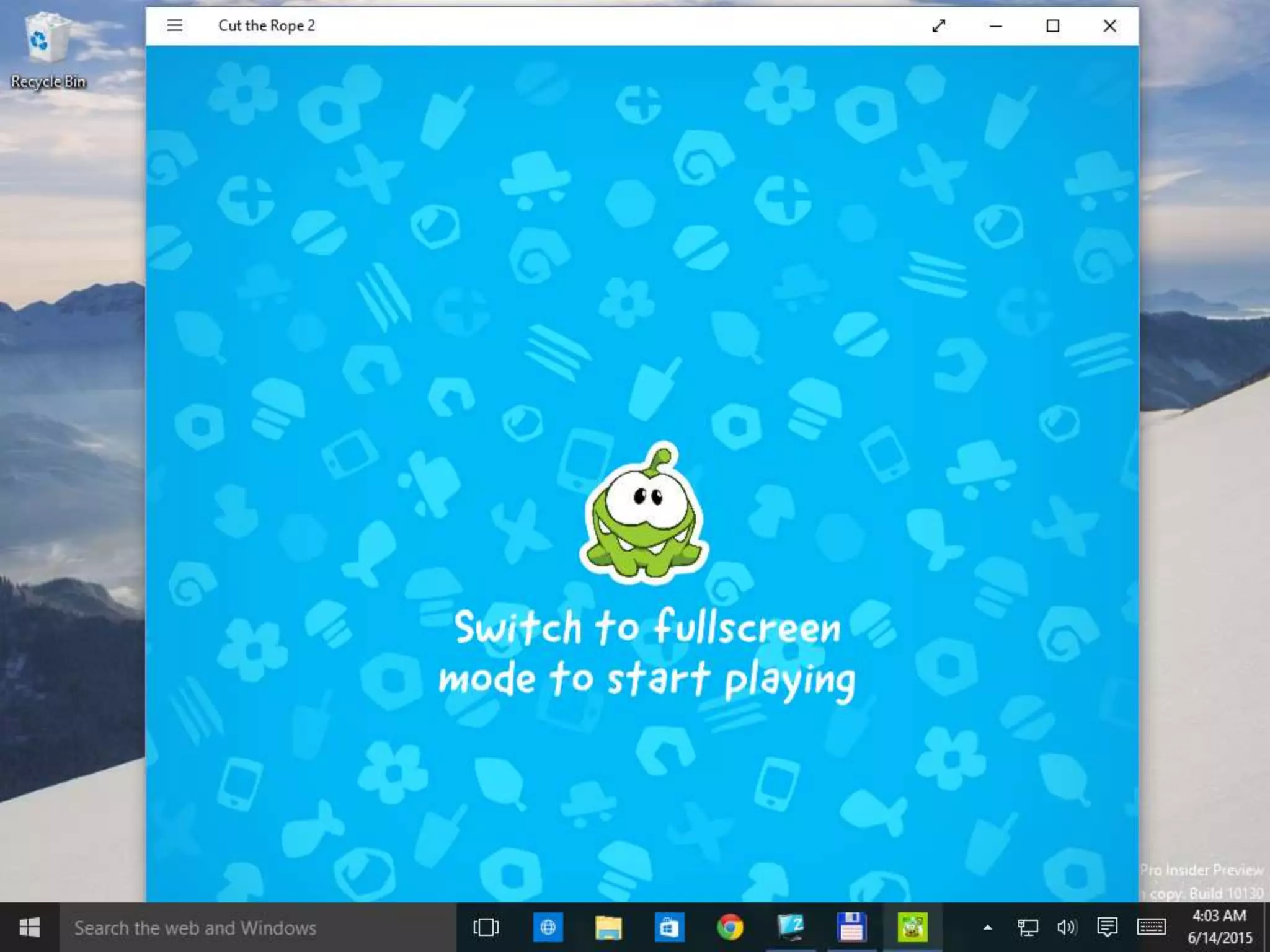Viewport: 1270px width, 952px height.
Task: Launch Google Chrome from the taskbar
Action: tap(730, 927)
